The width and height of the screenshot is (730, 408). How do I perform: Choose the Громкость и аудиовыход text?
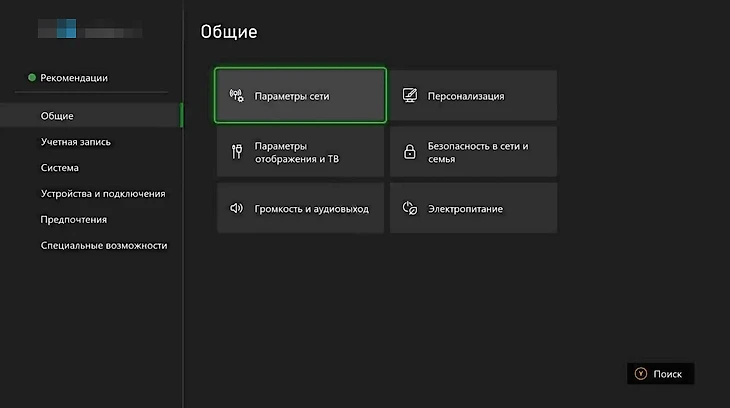(311, 208)
